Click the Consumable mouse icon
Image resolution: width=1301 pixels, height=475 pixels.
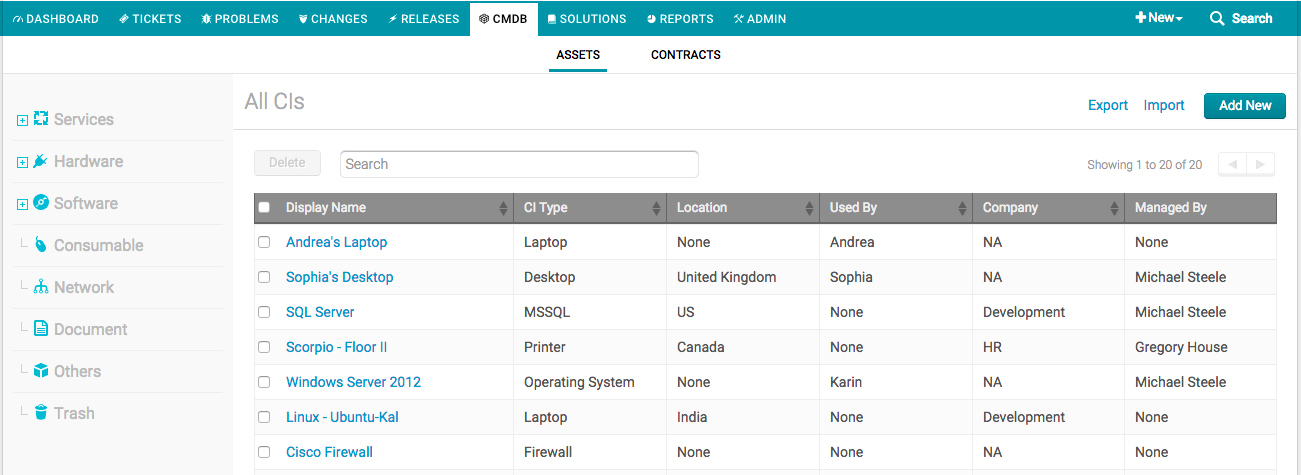pos(41,245)
